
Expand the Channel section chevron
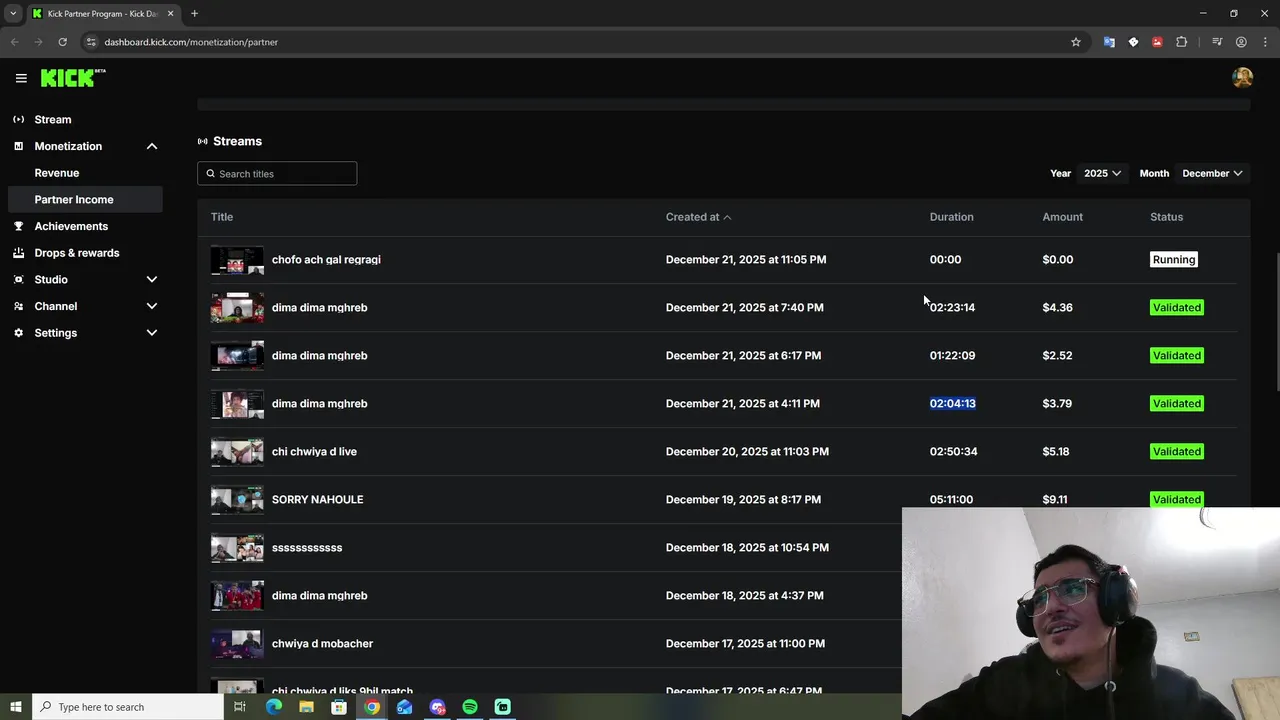coord(152,306)
